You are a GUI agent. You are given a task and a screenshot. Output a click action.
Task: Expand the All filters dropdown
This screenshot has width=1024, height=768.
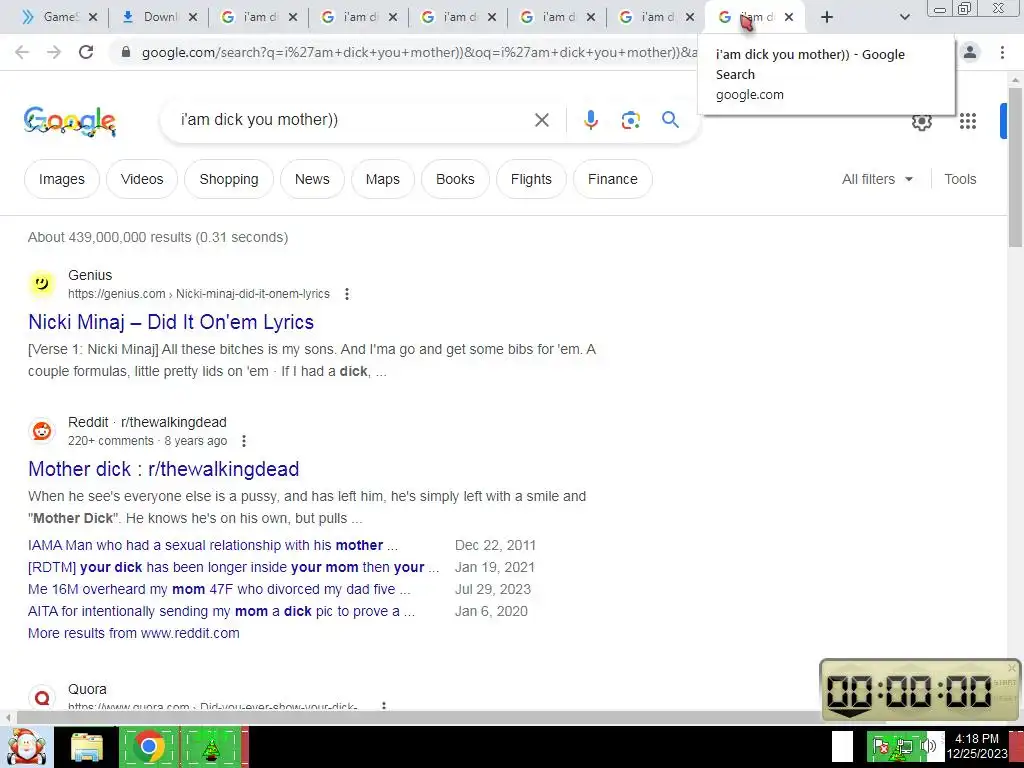tap(877, 179)
